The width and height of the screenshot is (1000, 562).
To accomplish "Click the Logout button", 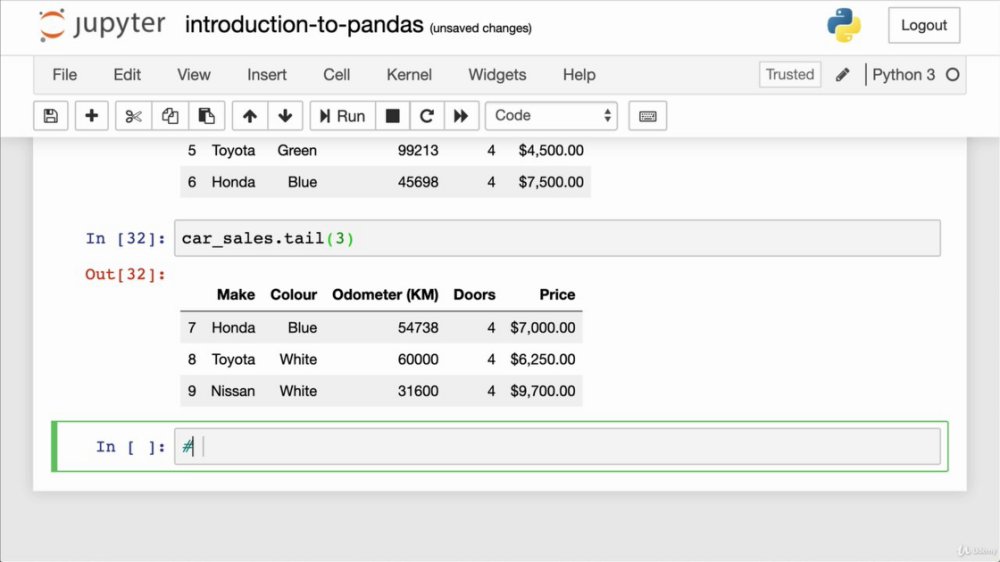I will click(x=923, y=26).
